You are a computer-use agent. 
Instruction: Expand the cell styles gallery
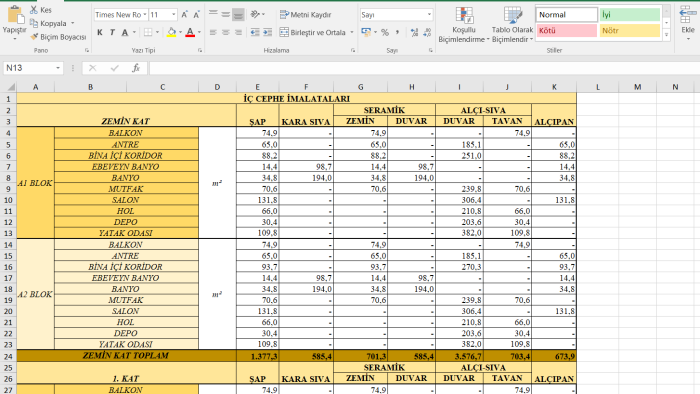click(x=667, y=35)
